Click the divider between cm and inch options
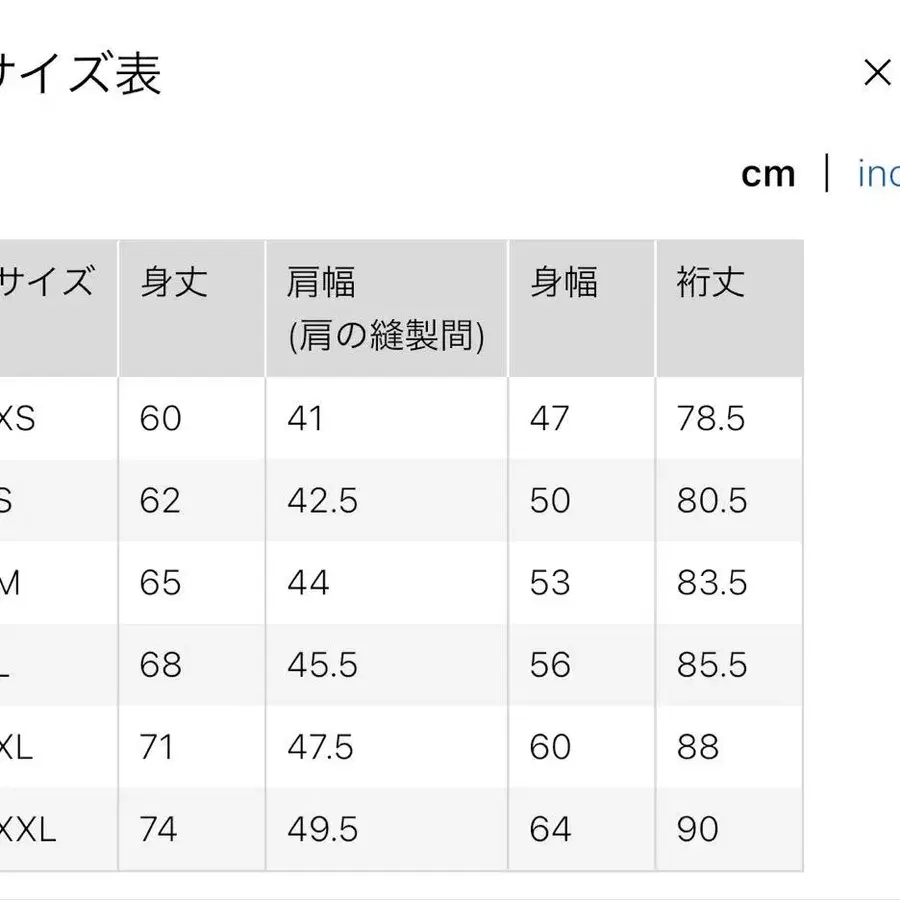Screen dimensions: 900x900 tap(829, 173)
